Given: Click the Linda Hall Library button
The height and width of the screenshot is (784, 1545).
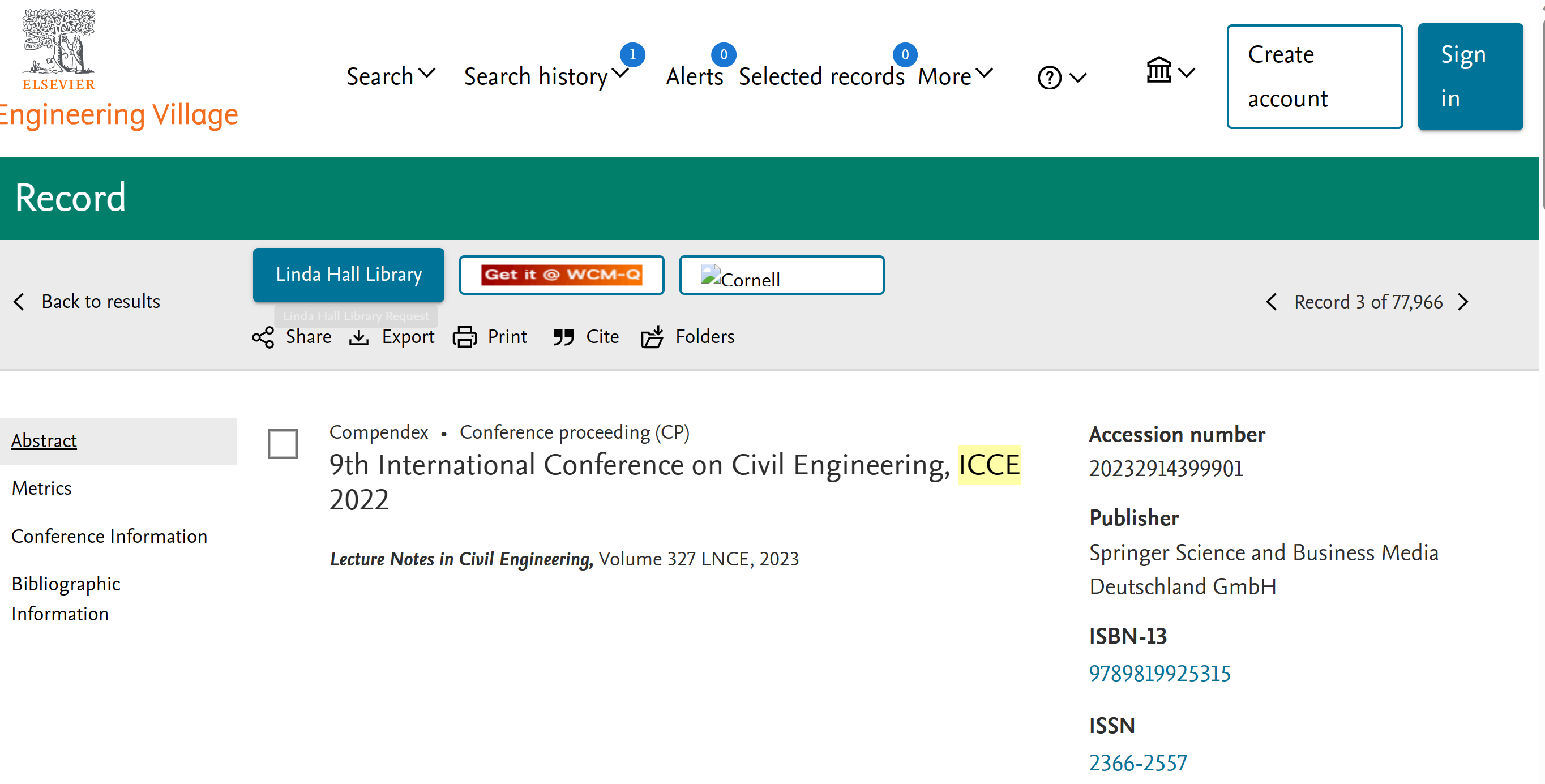Looking at the screenshot, I should tap(349, 275).
